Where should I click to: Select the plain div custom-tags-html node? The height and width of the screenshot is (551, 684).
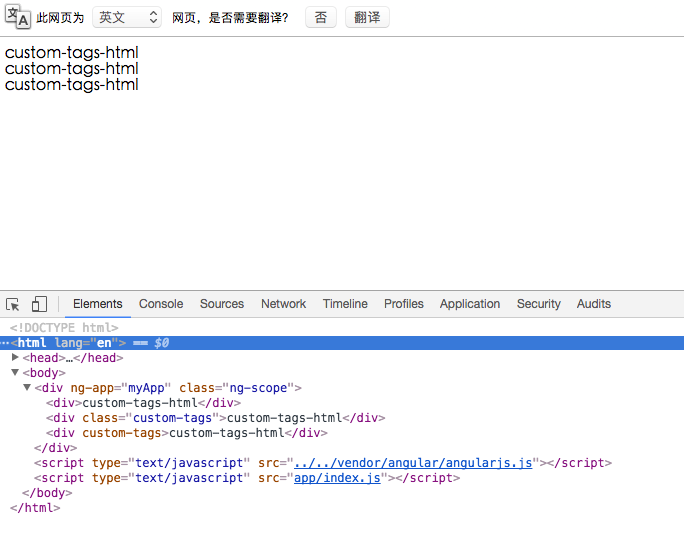(144, 403)
